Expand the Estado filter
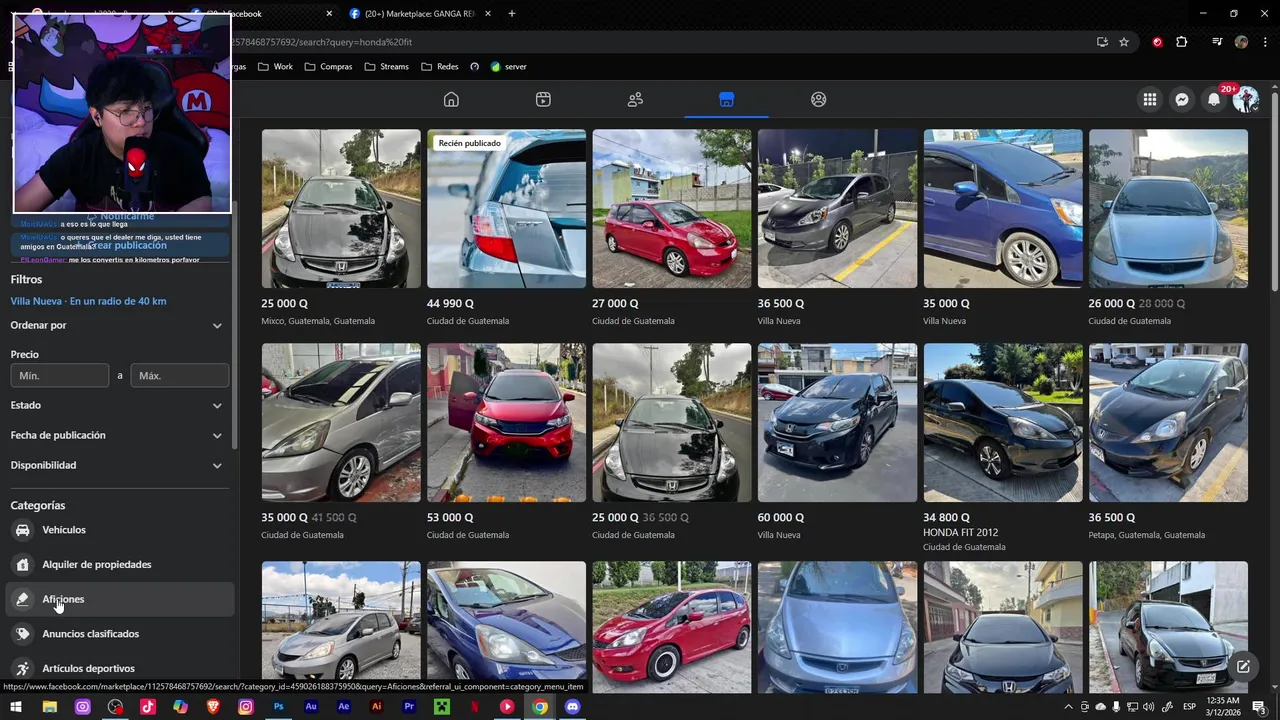Image resolution: width=1280 pixels, height=720 pixels. (x=118, y=405)
